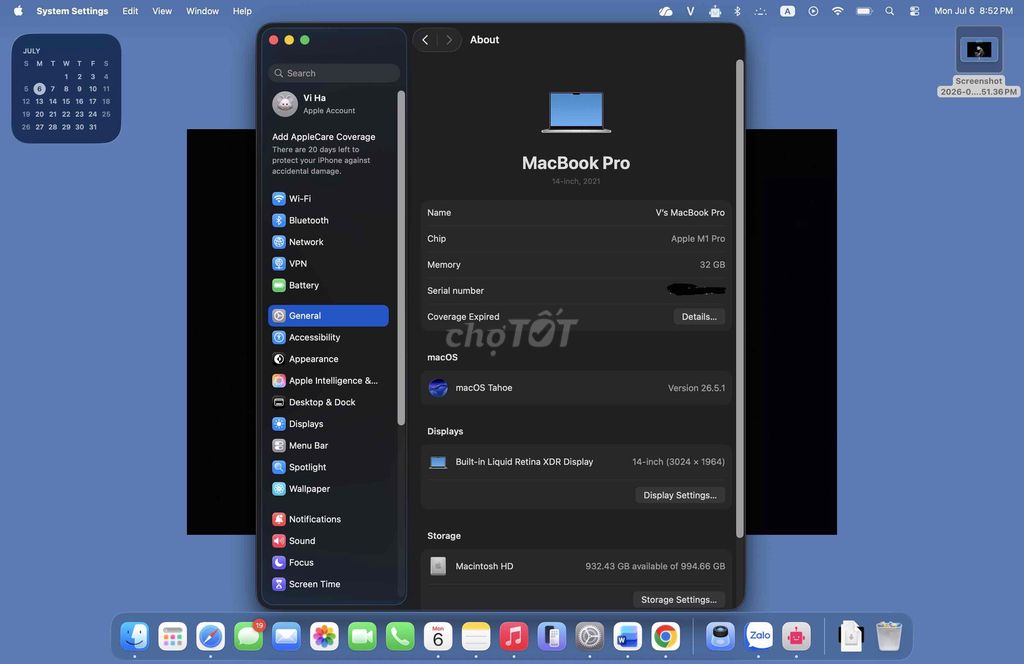This screenshot has height=664, width=1024.
Task: Click the Search field in sidebar
Action: pos(334,73)
